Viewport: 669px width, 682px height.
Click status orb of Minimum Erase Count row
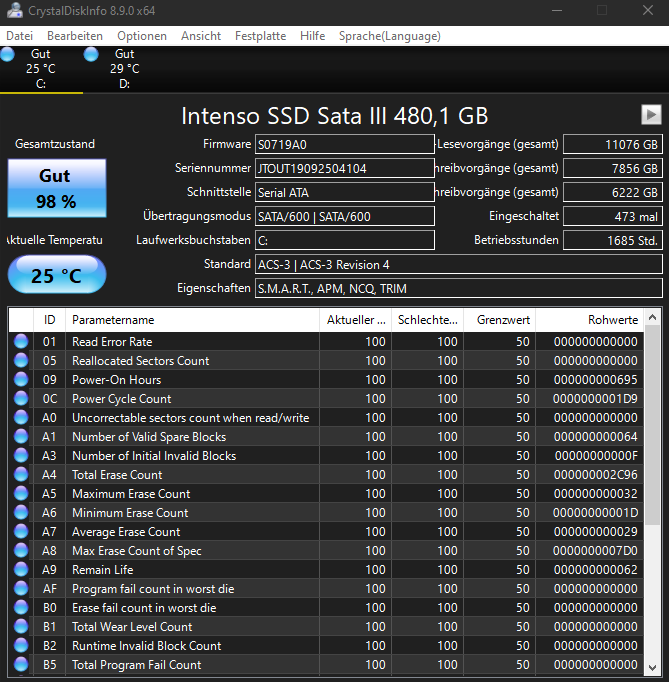coord(21,512)
